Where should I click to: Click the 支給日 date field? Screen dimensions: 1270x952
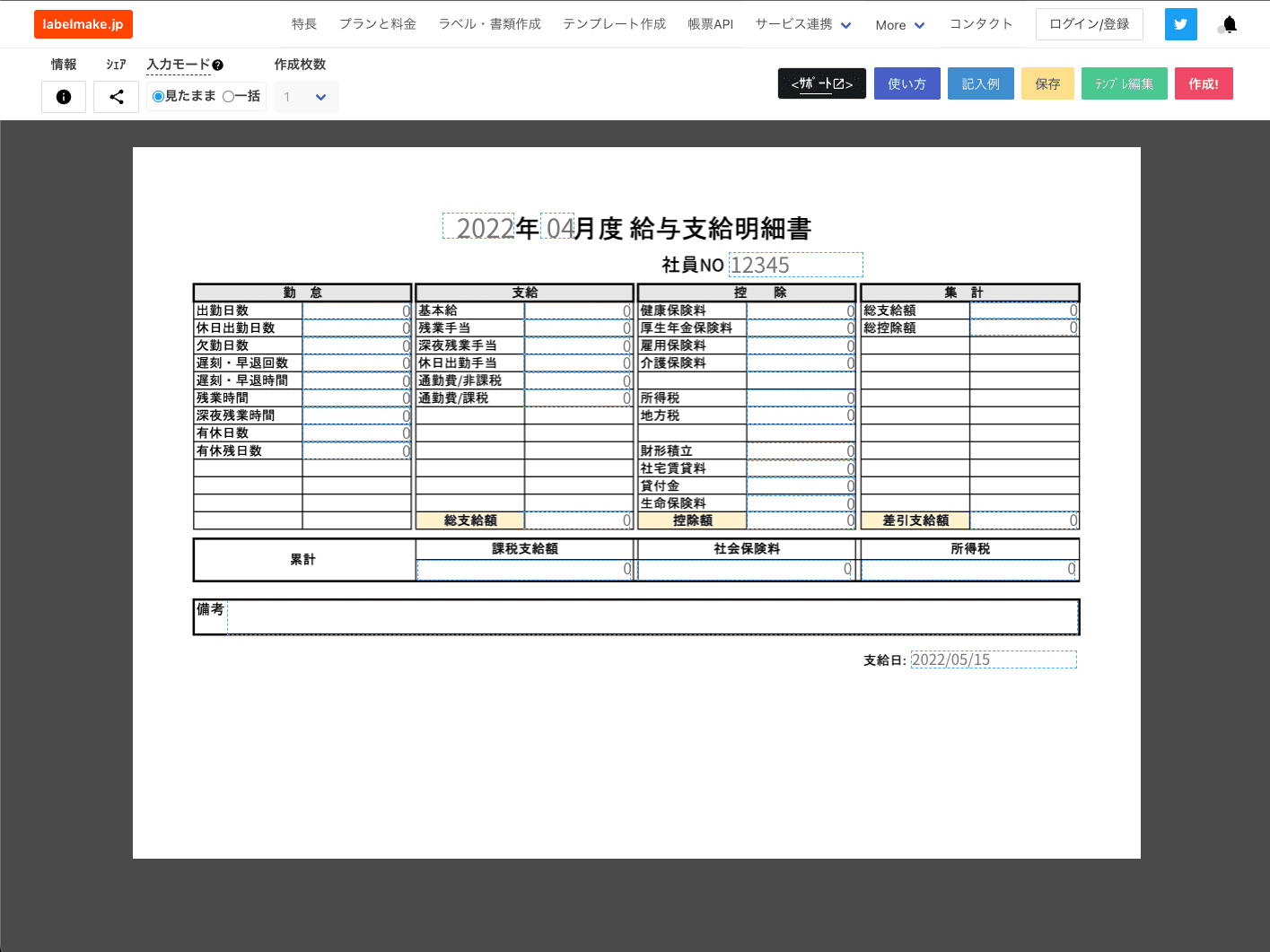click(x=993, y=660)
